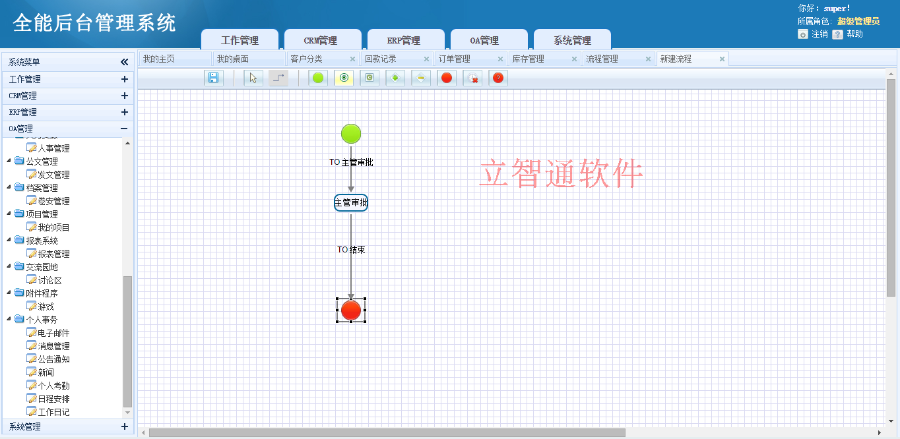Image resolution: width=900 pixels, height=439 pixels.
Task: Open 公告通知 in the tree
Action: click(x=54, y=359)
